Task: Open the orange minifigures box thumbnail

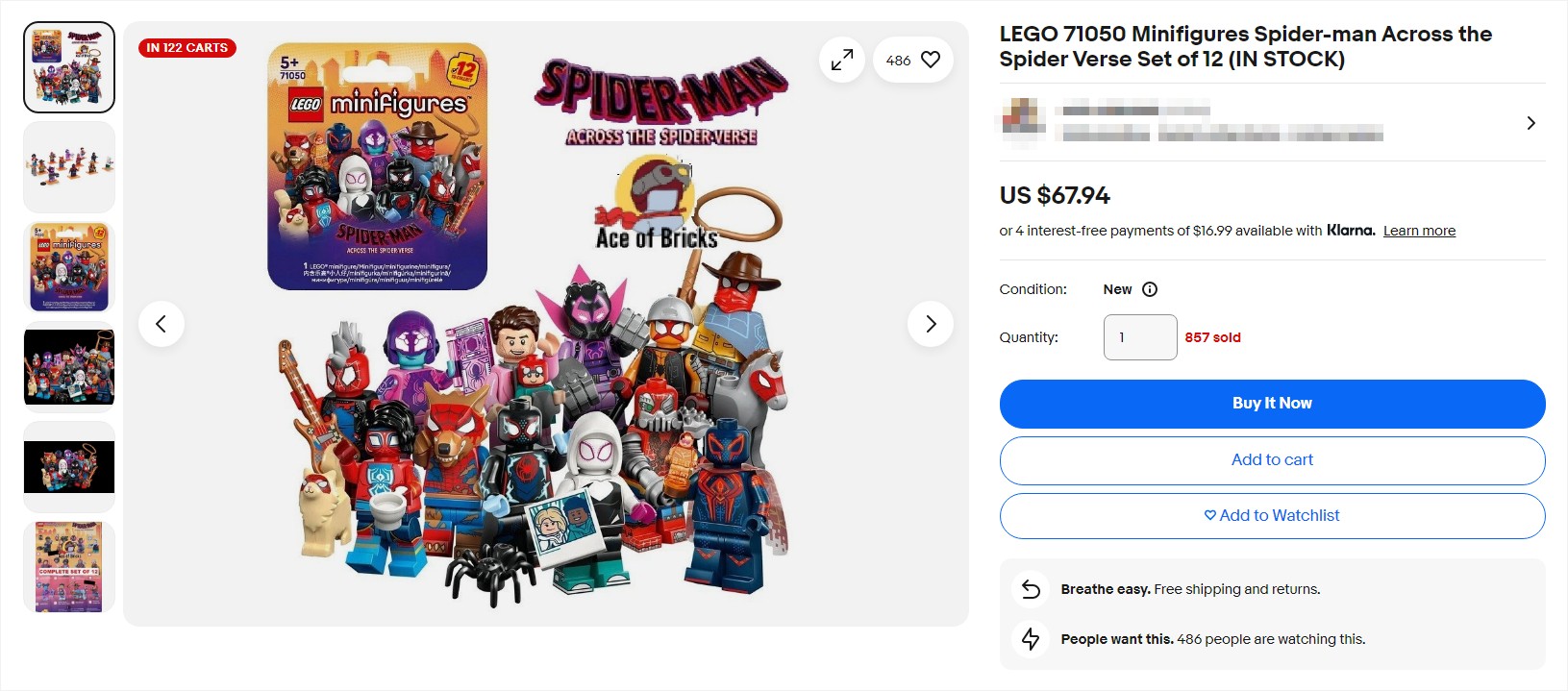Action: pos(68,267)
